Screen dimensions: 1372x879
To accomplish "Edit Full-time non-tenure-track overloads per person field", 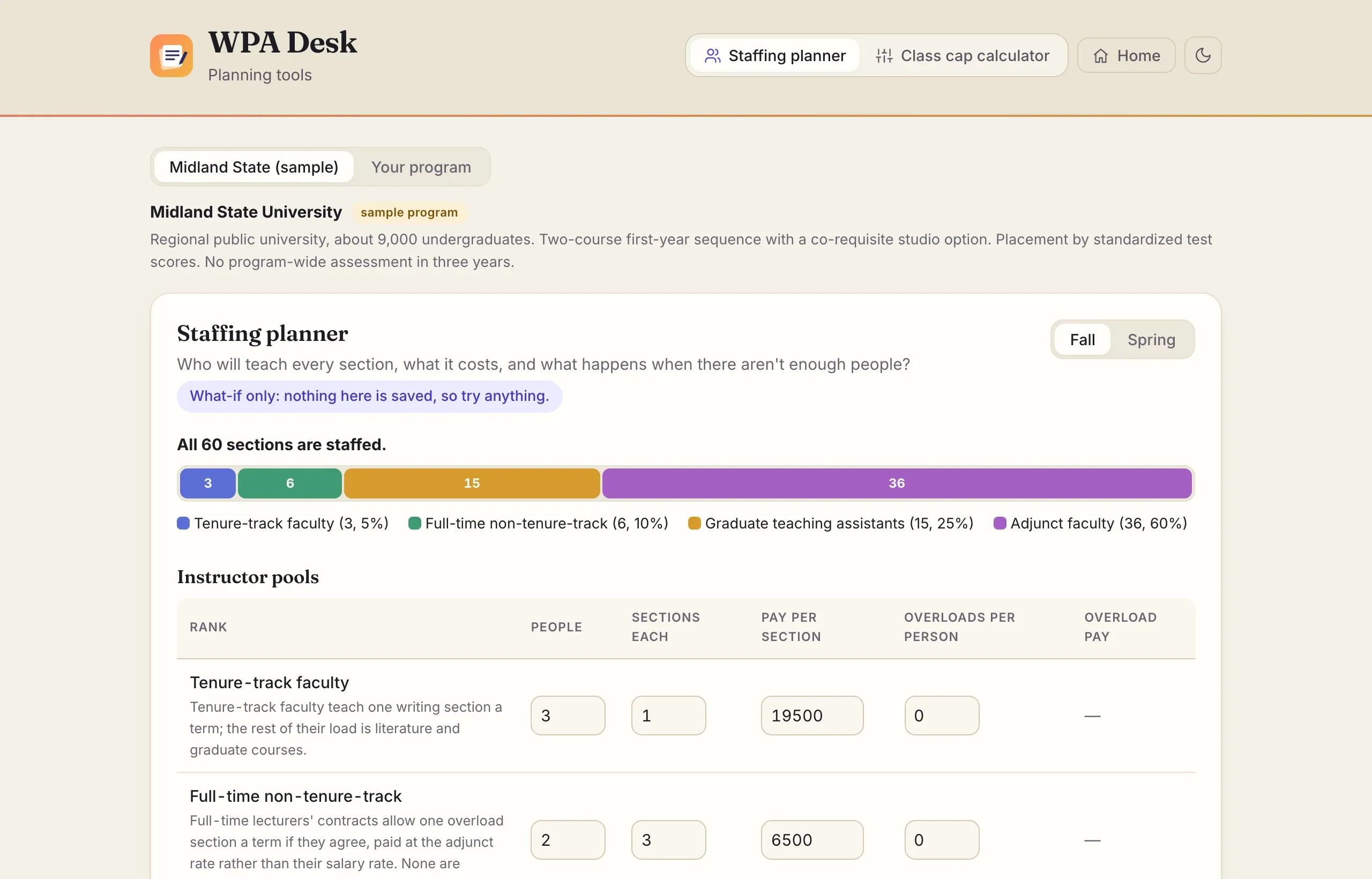I will tap(942, 840).
